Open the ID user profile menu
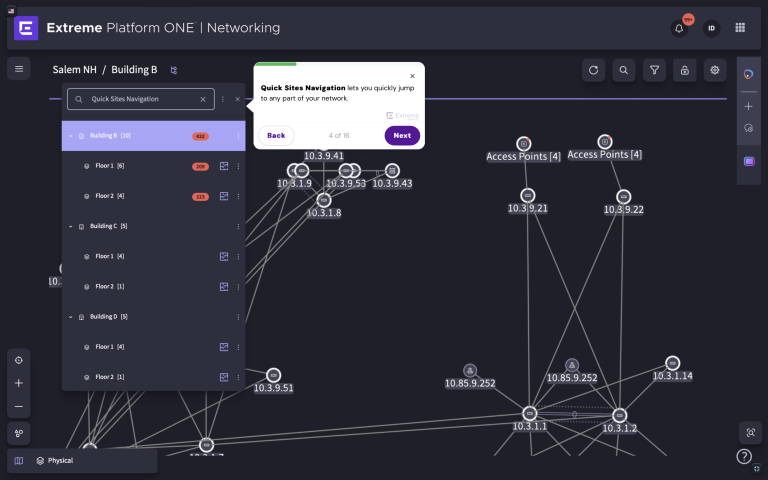The image size is (768, 480). 711,28
